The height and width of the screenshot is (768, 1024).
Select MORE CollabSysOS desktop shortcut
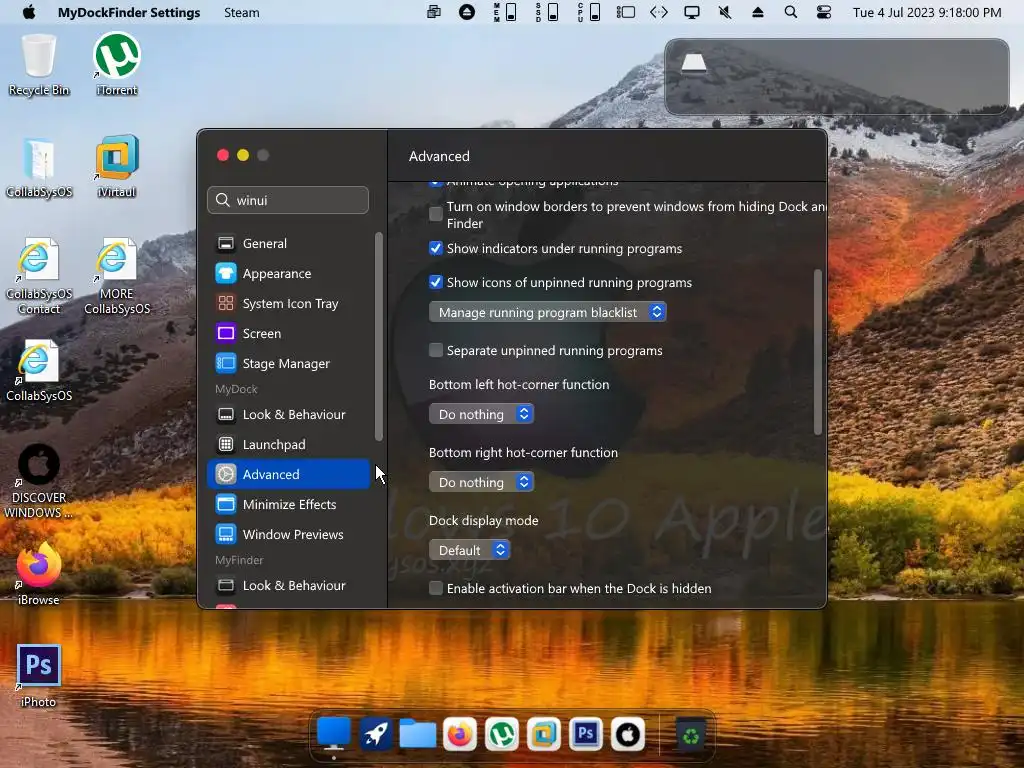[x=117, y=277]
